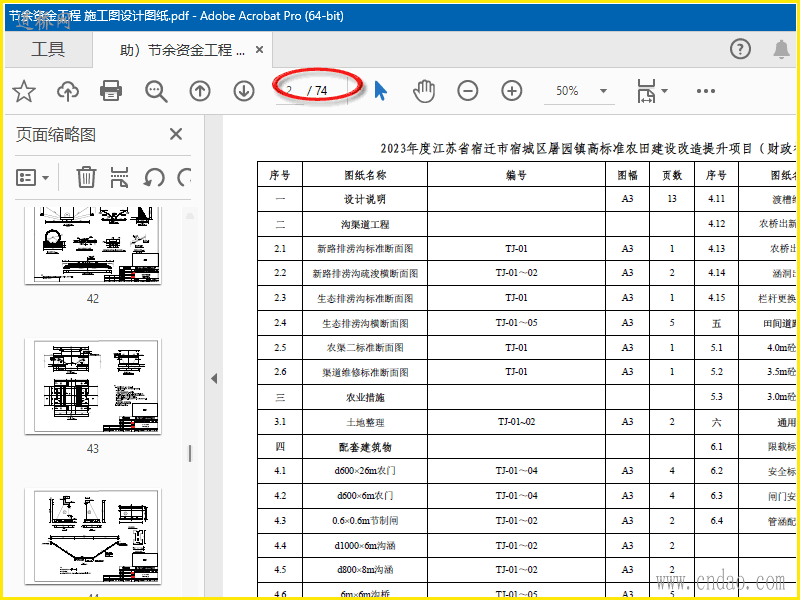The image size is (800, 600).
Task: Activate the hand pan tool
Action: 423,91
